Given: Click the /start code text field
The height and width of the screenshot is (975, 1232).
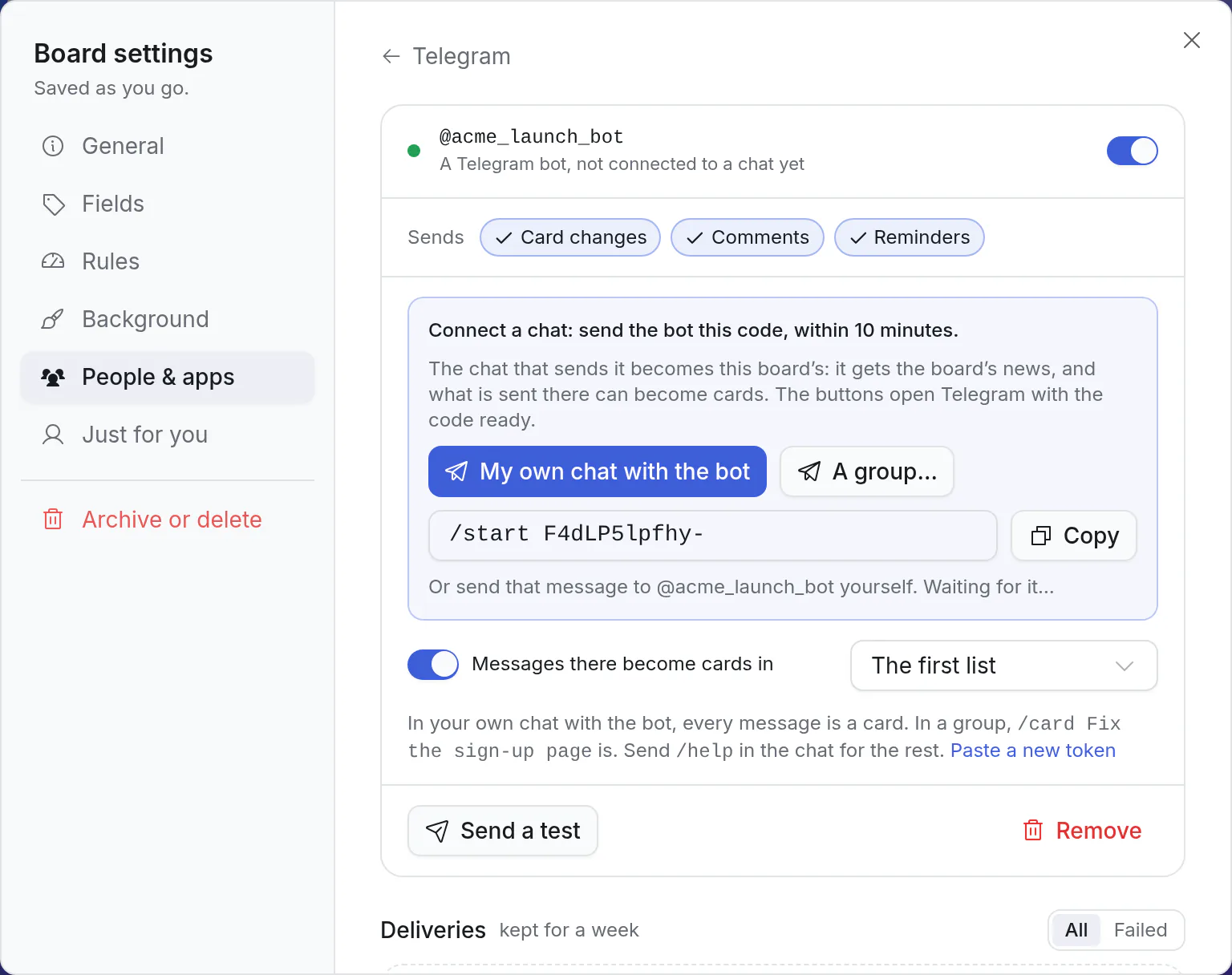Looking at the screenshot, I should (x=713, y=536).
